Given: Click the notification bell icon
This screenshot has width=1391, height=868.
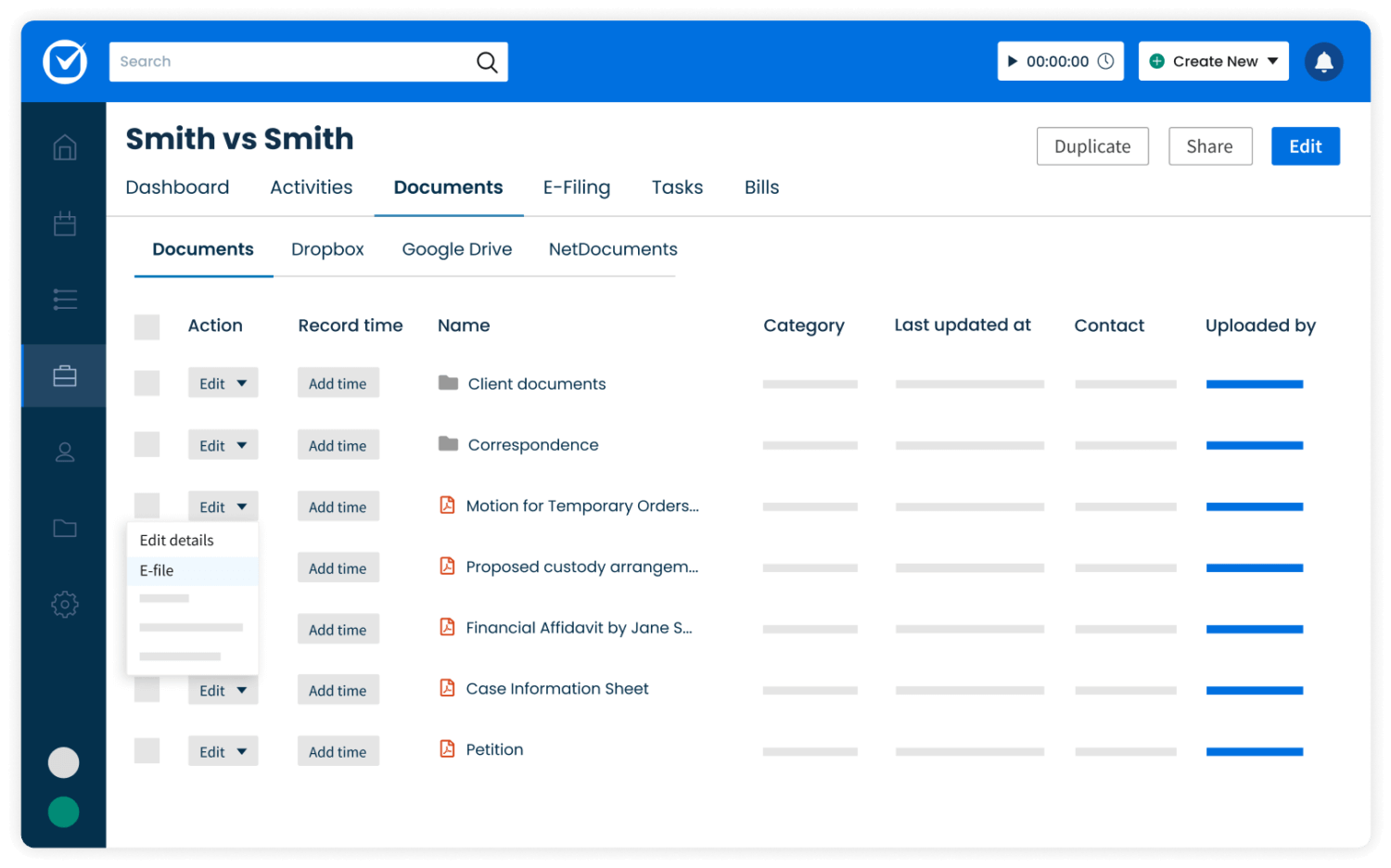Looking at the screenshot, I should pos(1324,61).
